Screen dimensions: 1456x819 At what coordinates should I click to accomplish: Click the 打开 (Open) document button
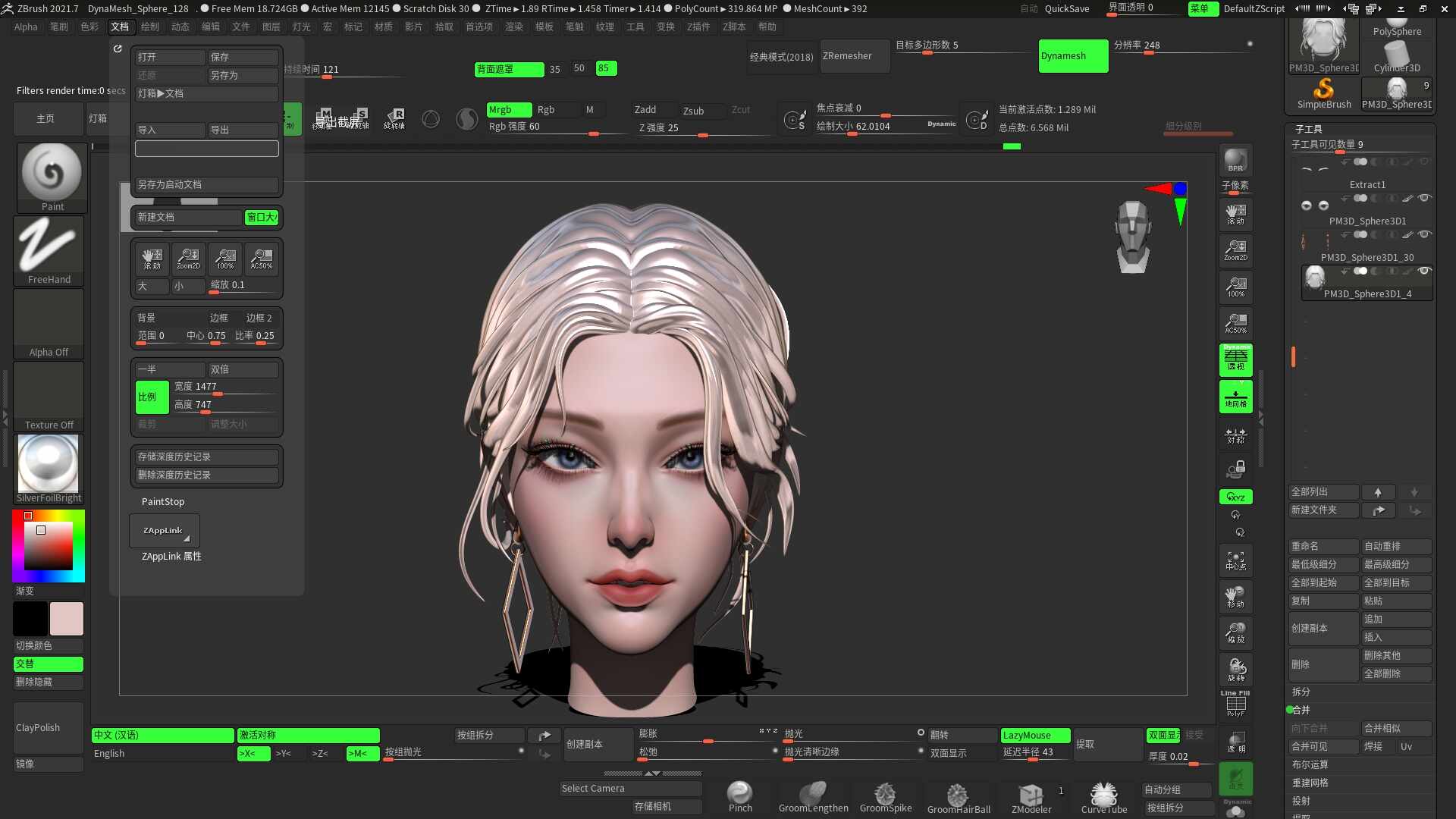(x=170, y=57)
